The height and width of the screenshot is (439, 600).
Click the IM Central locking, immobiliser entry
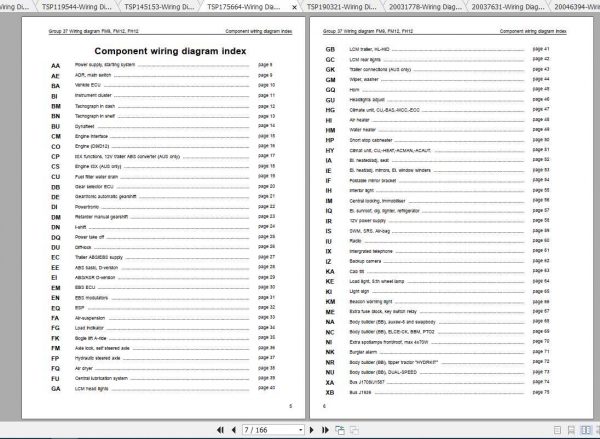437,201
